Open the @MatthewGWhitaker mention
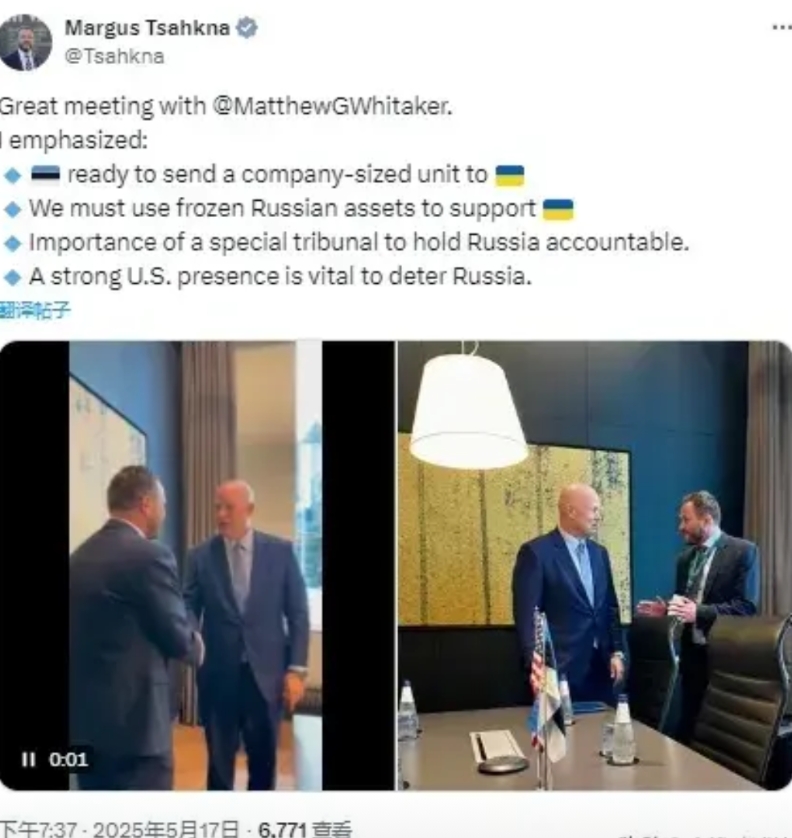The height and width of the screenshot is (838, 792). pos(332,106)
